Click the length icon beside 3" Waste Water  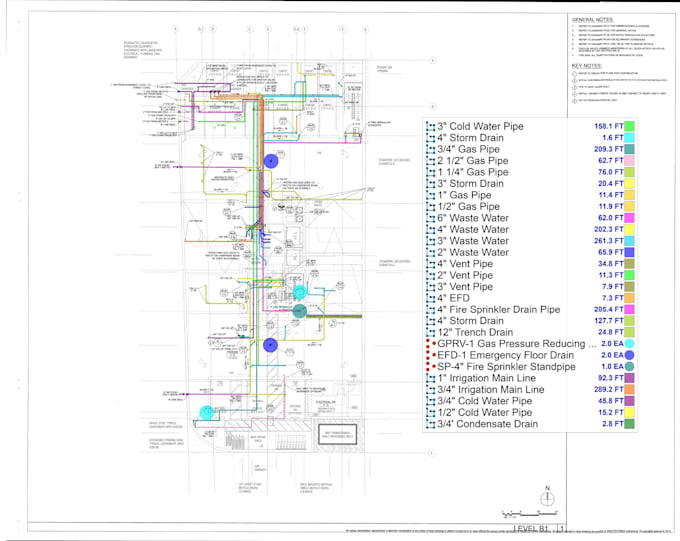click(431, 241)
